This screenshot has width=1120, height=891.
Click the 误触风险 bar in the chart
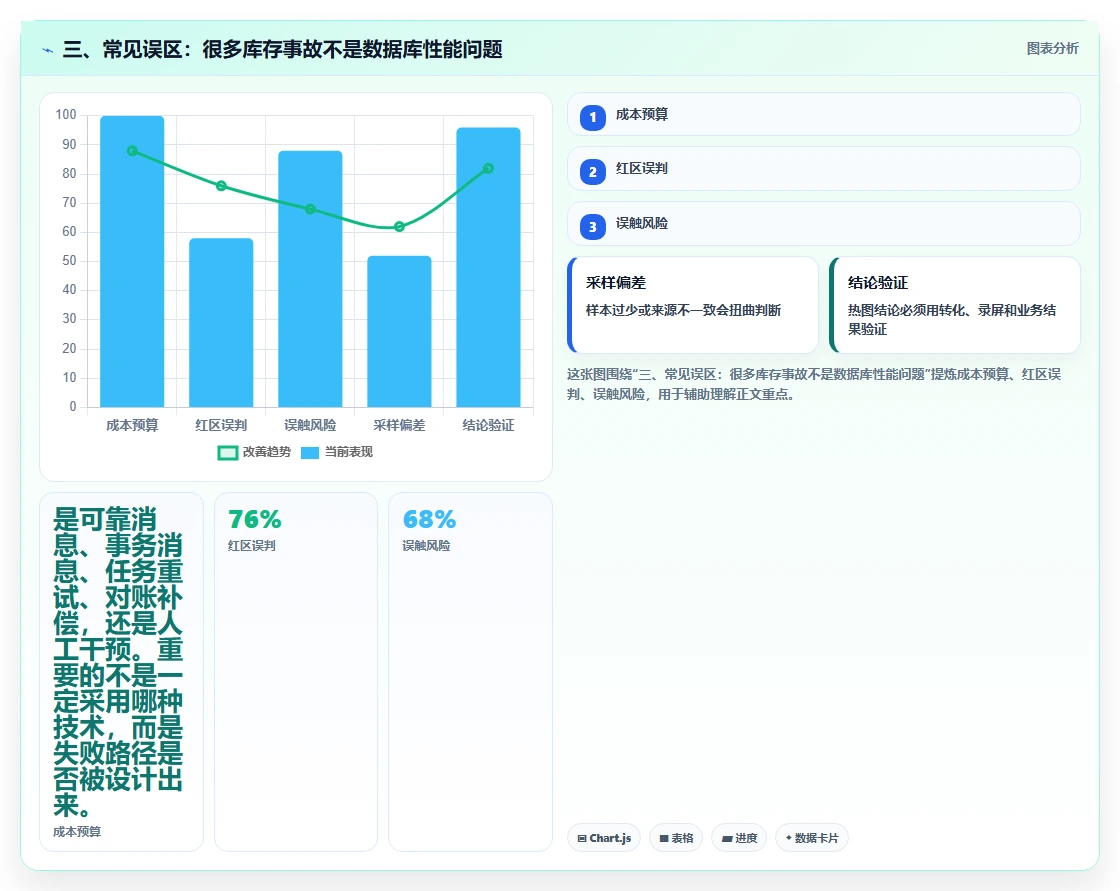[310, 279]
